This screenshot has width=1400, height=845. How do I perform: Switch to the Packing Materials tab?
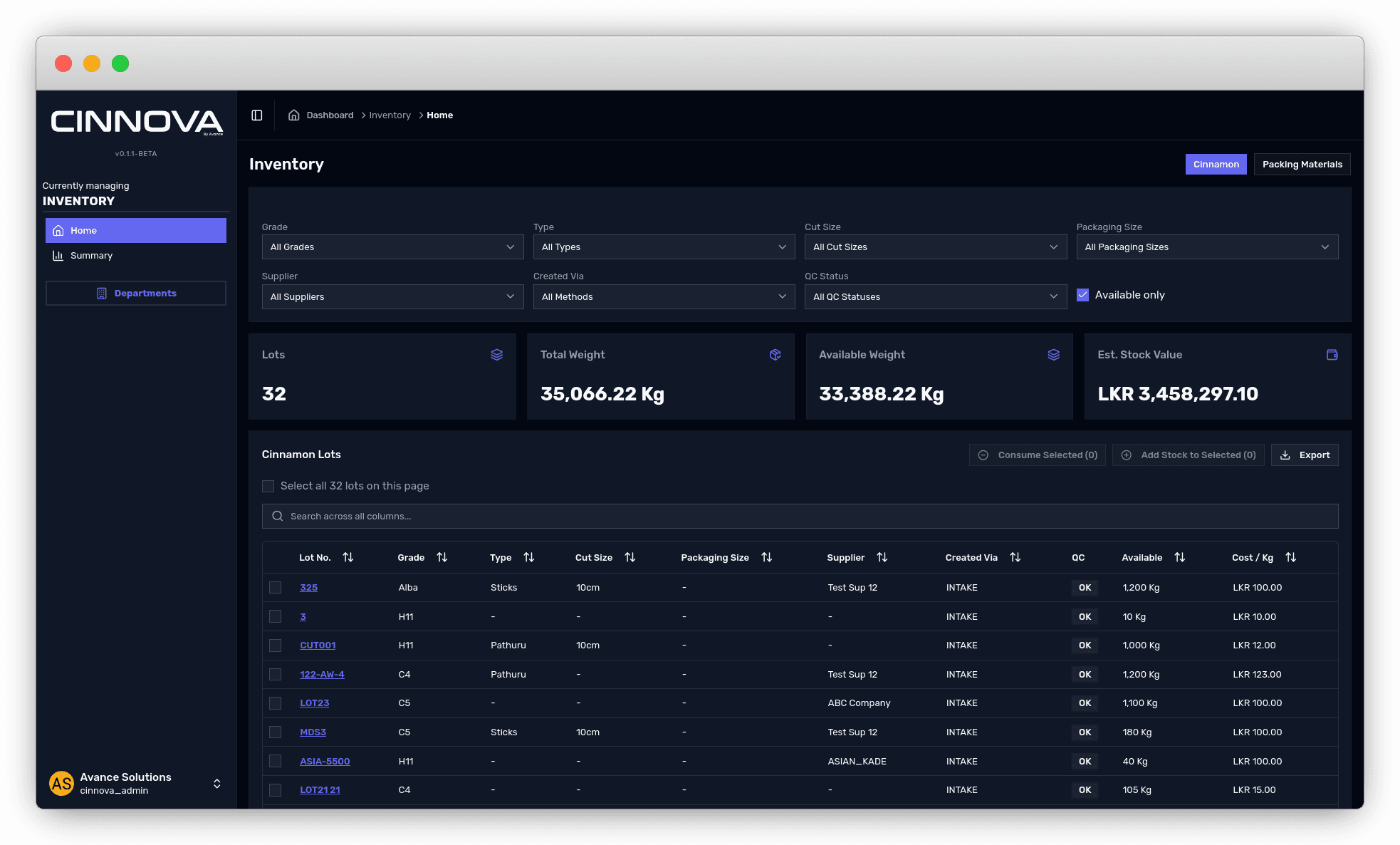click(1302, 165)
